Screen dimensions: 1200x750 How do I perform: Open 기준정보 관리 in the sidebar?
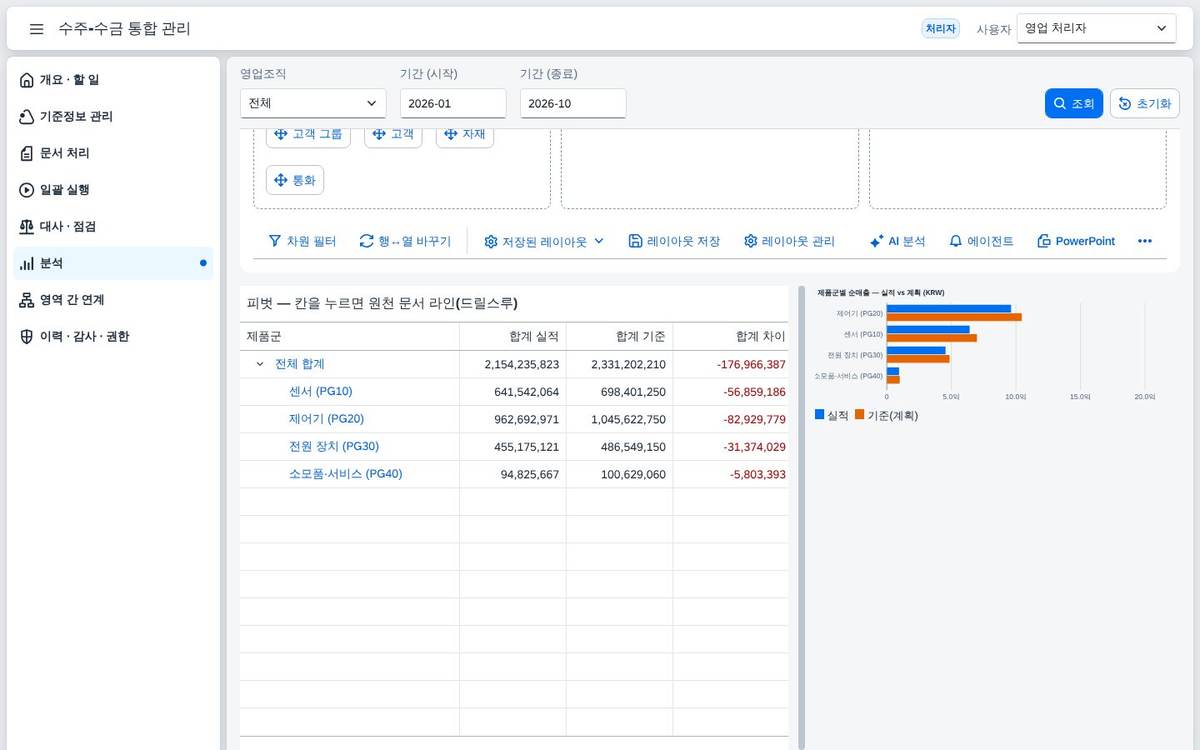point(115,117)
